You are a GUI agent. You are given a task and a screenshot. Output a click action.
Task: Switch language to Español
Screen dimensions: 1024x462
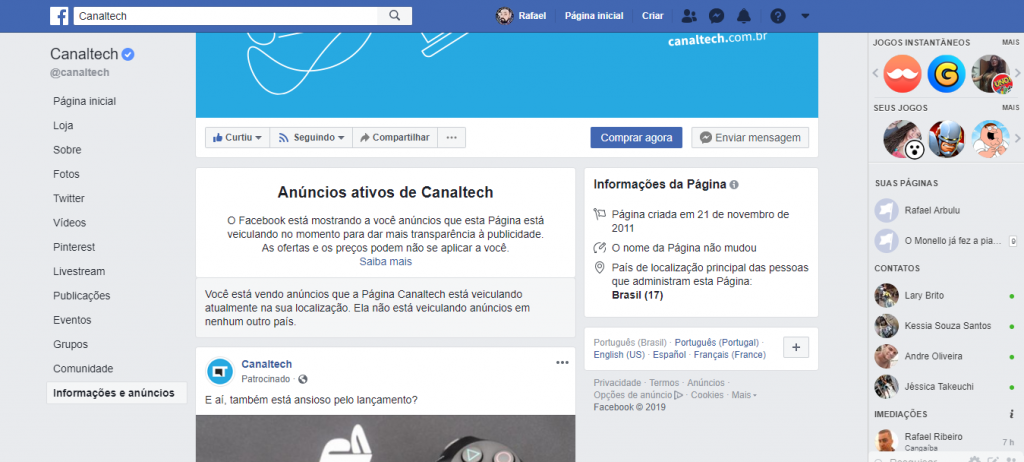[669, 355]
